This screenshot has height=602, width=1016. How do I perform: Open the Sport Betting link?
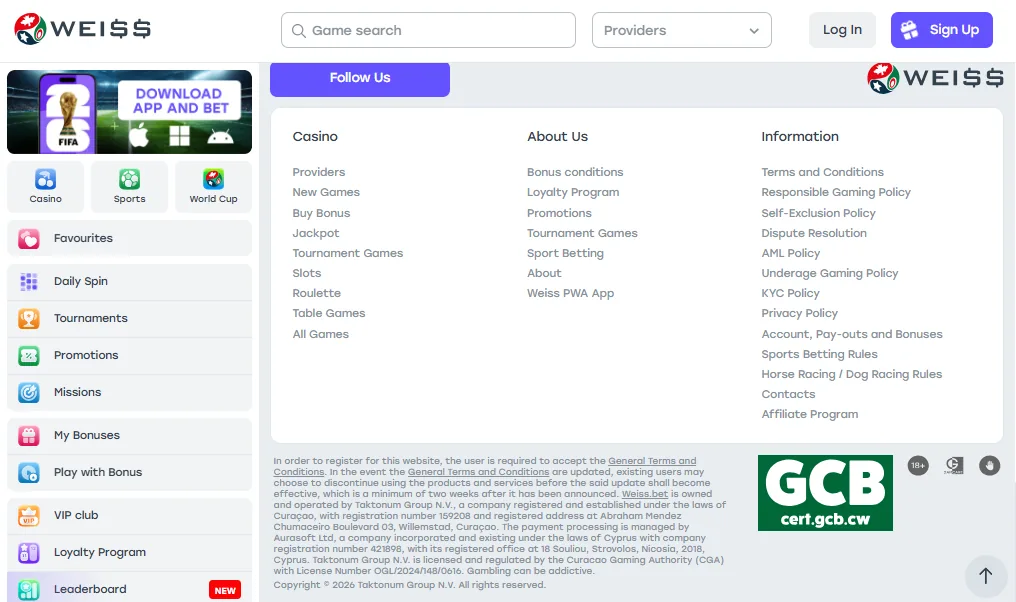point(565,253)
